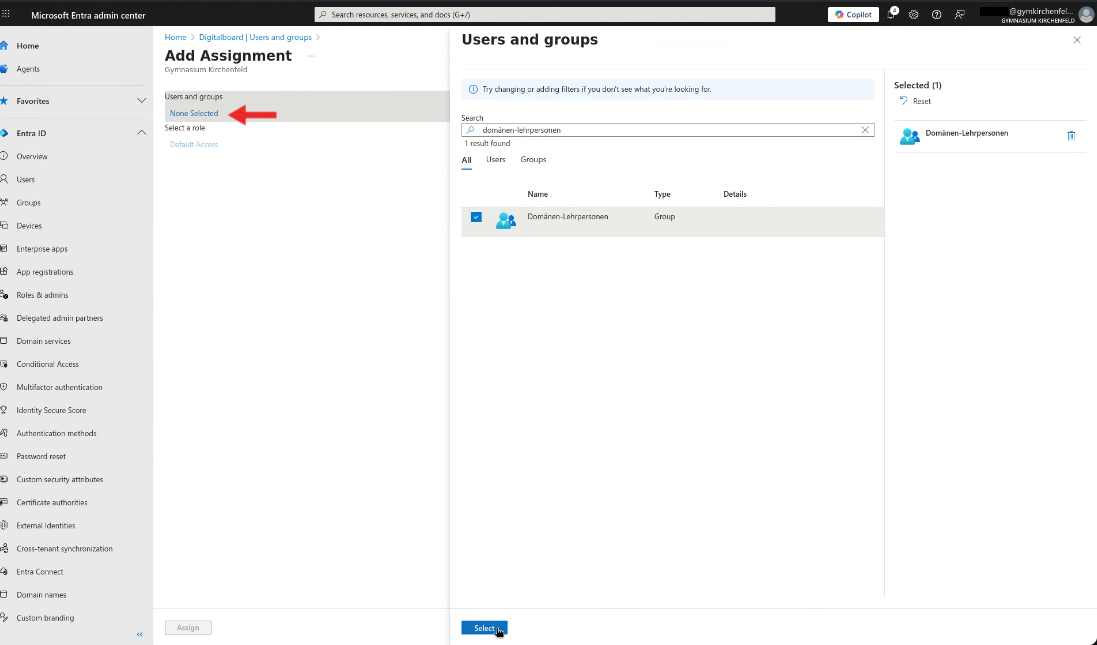Navigate to Multifactor authentication settings
1097x645 pixels.
(x=61, y=386)
